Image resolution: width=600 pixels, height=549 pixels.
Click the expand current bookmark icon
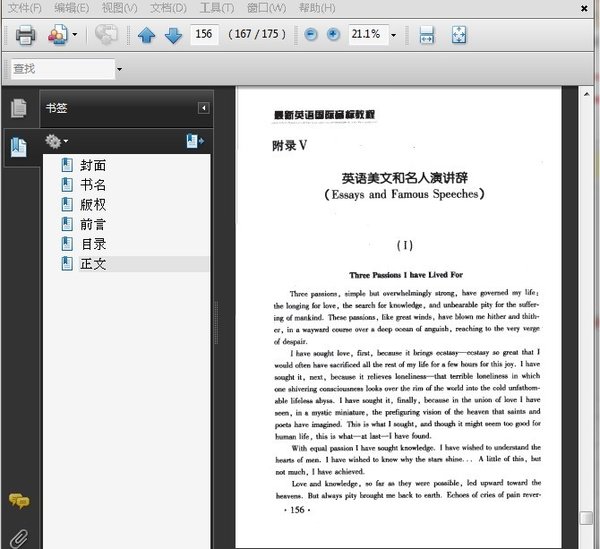[x=194, y=142]
